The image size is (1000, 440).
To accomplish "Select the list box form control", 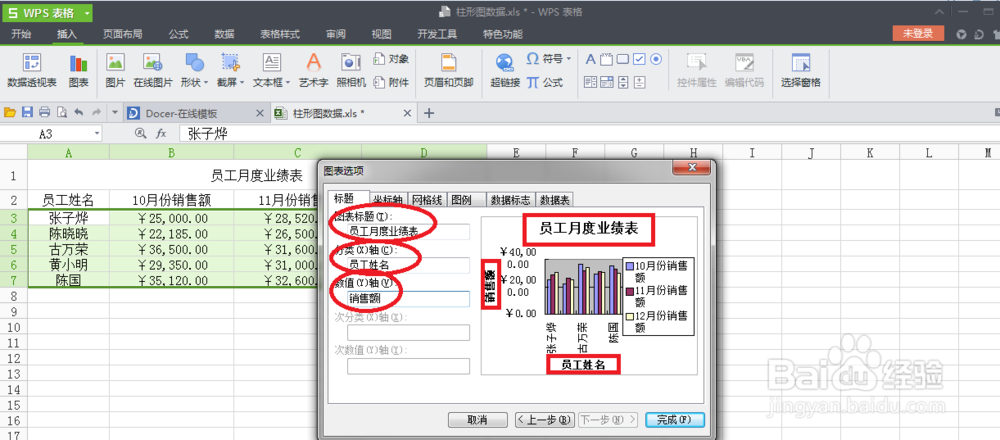I will (590, 82).
